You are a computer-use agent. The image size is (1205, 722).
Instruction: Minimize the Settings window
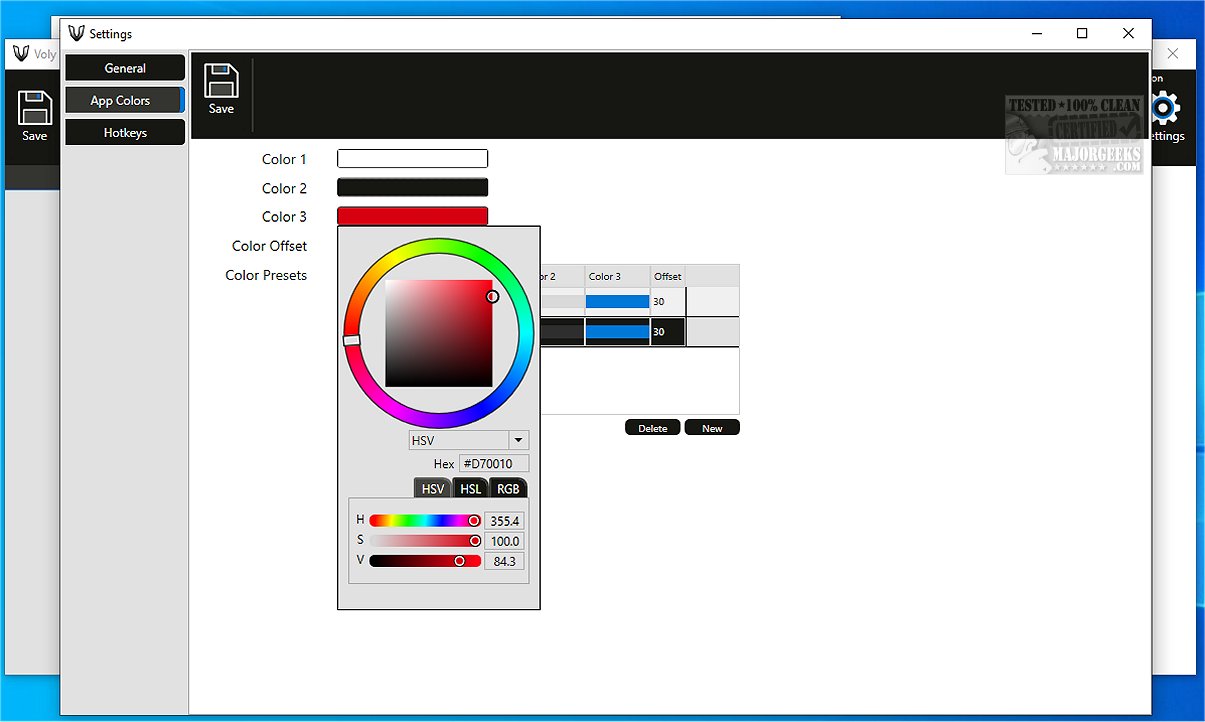pyautogui.click(x=1036, y=33)
